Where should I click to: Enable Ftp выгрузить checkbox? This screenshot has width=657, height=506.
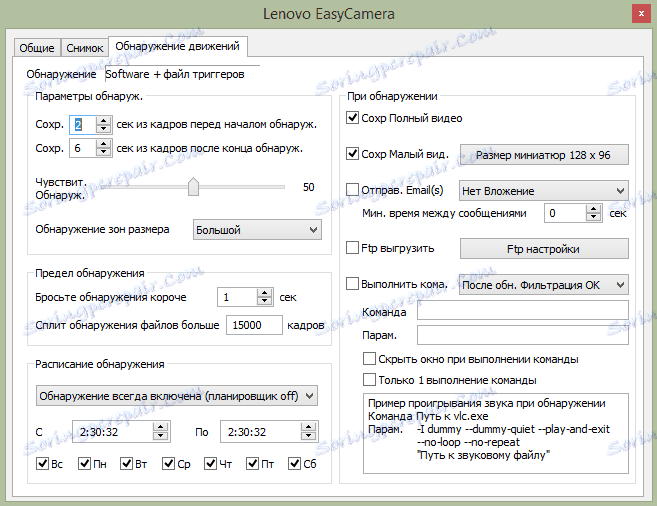point(352,248)
